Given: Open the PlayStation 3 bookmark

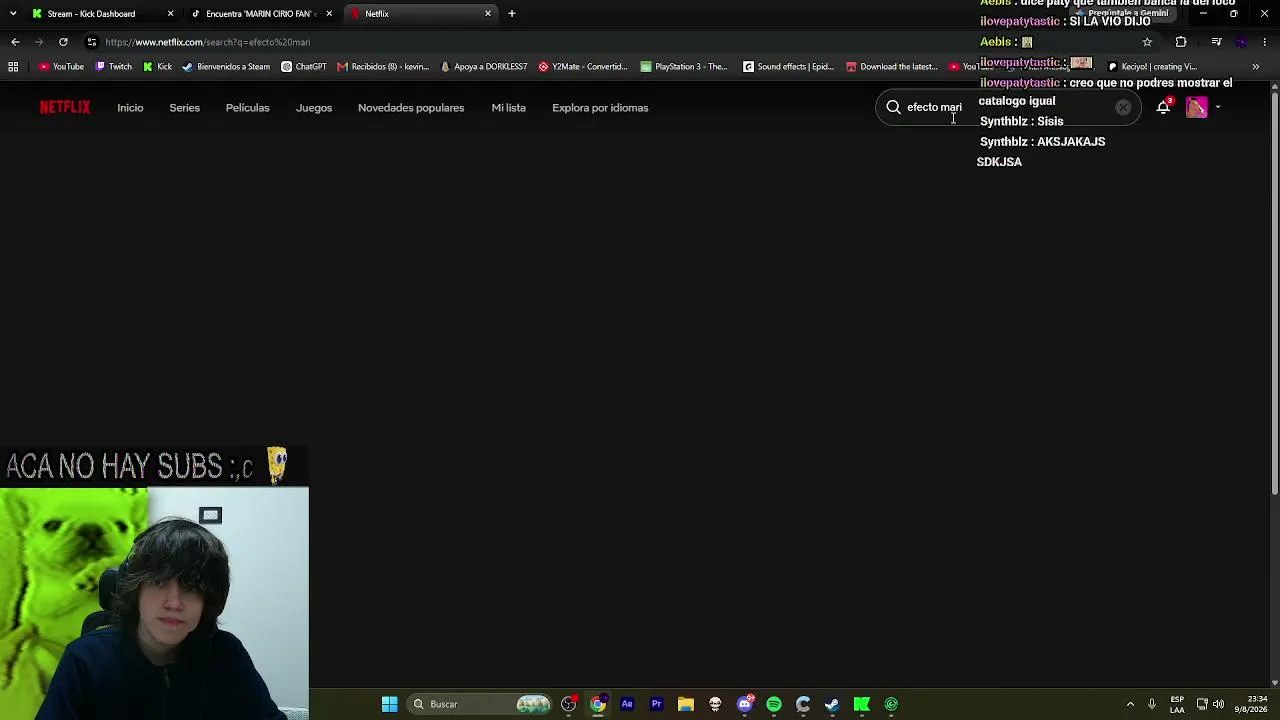Looking at the screenshot, I should 684,67.
